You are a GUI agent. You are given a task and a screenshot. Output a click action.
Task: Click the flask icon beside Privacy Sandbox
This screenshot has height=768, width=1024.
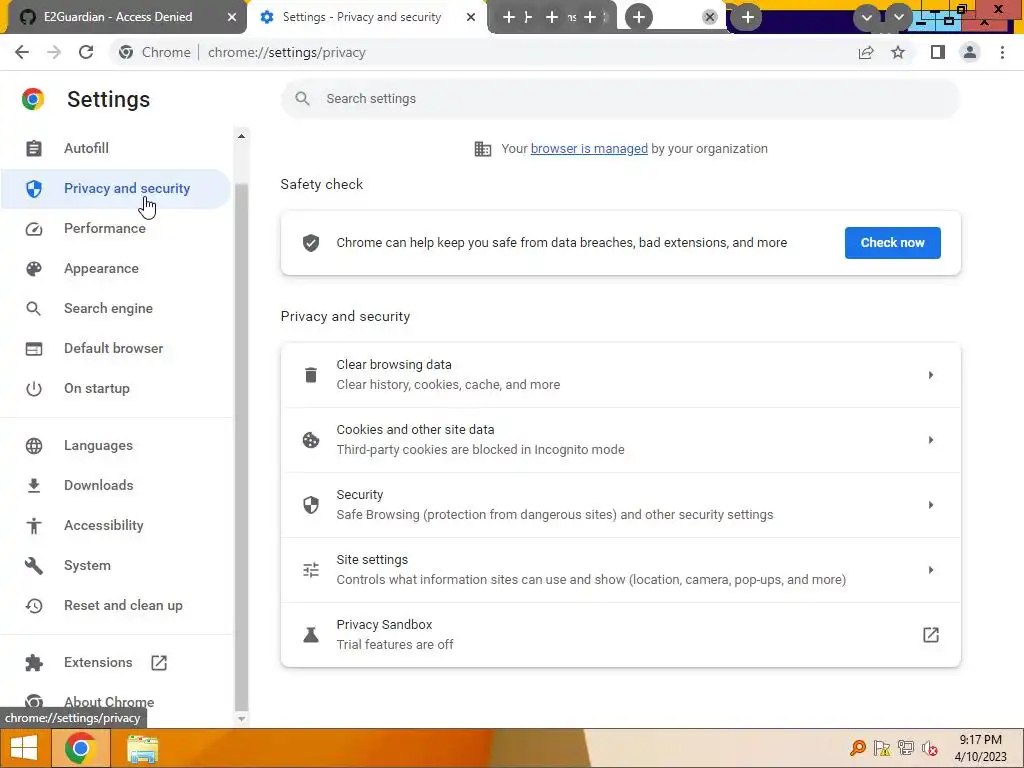pos(311,635)
